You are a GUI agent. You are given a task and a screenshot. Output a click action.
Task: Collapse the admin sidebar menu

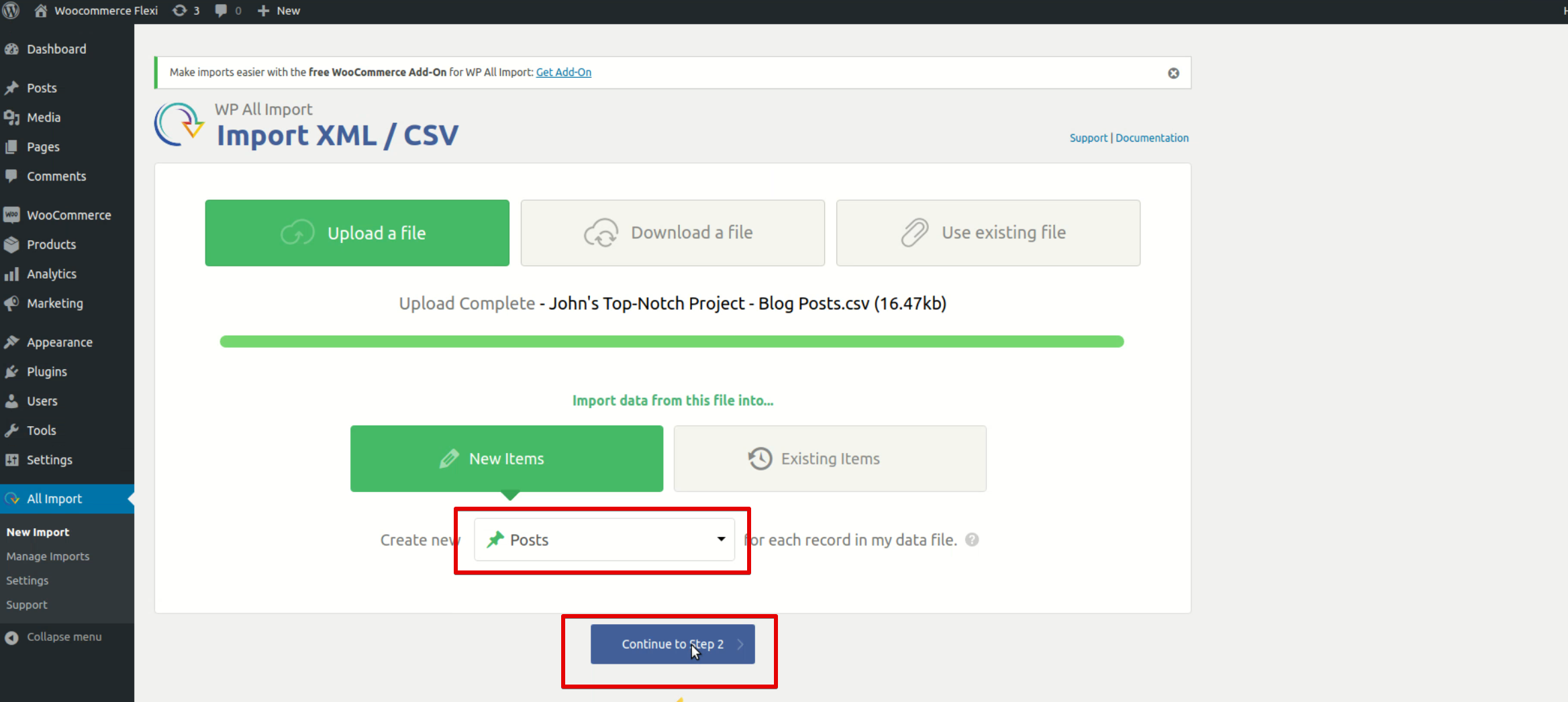(54, 638)
